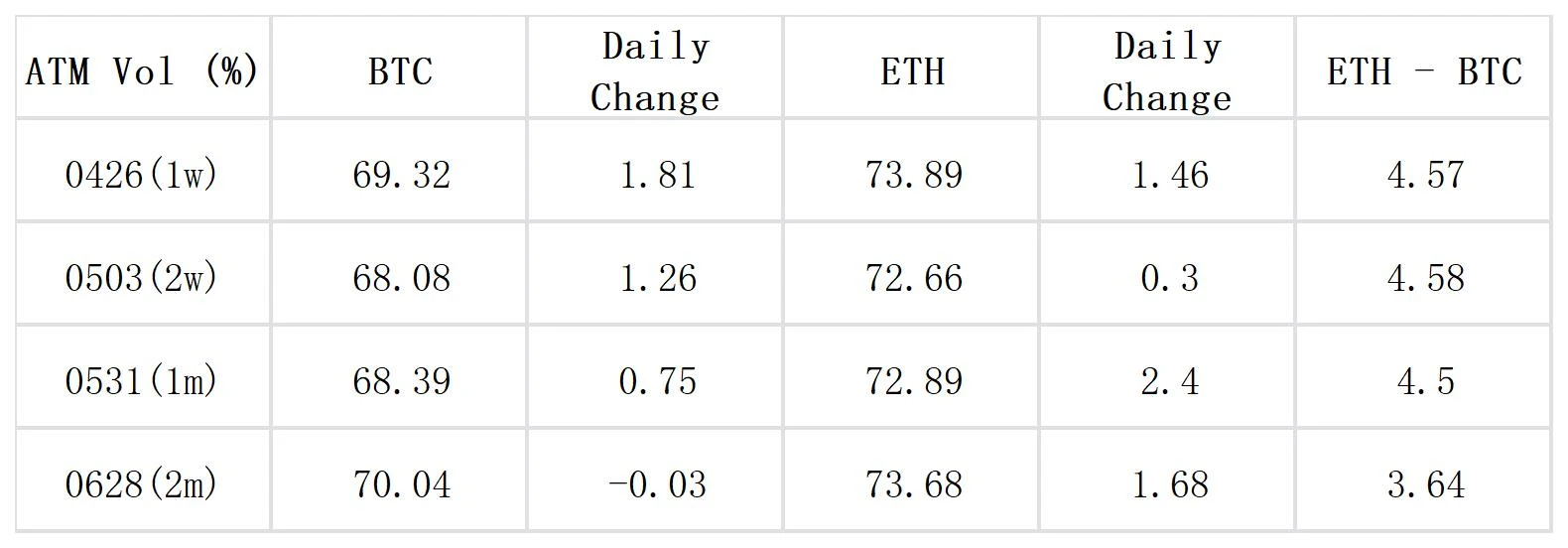Click the BTC value 70.04

401,484
